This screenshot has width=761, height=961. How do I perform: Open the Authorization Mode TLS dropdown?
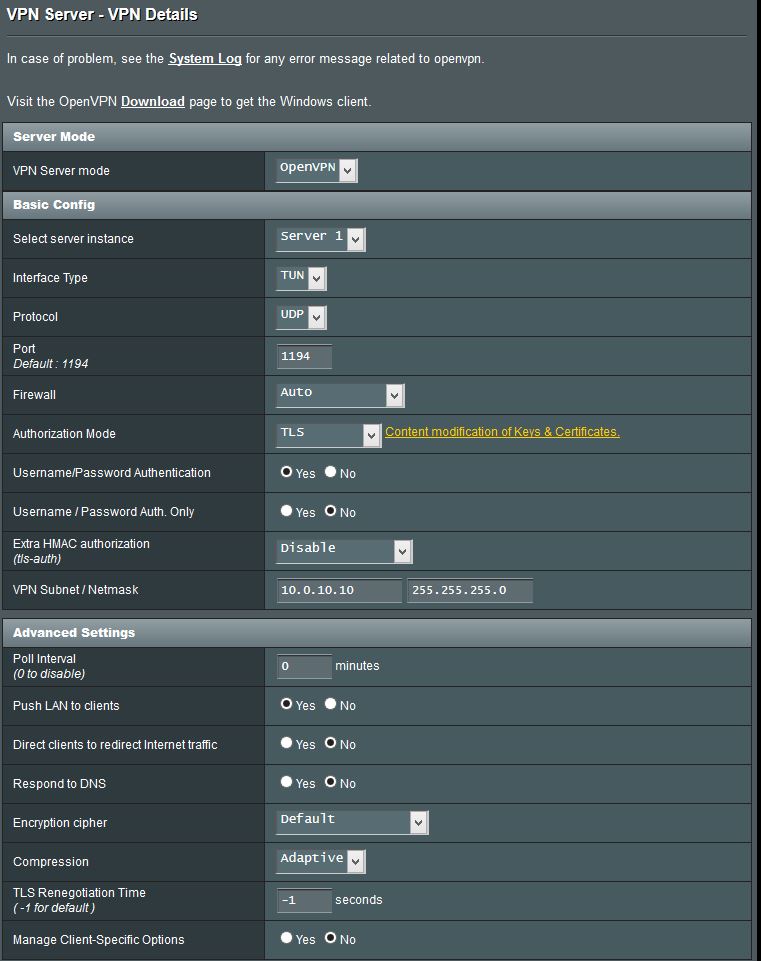click(x=329, y=434)
